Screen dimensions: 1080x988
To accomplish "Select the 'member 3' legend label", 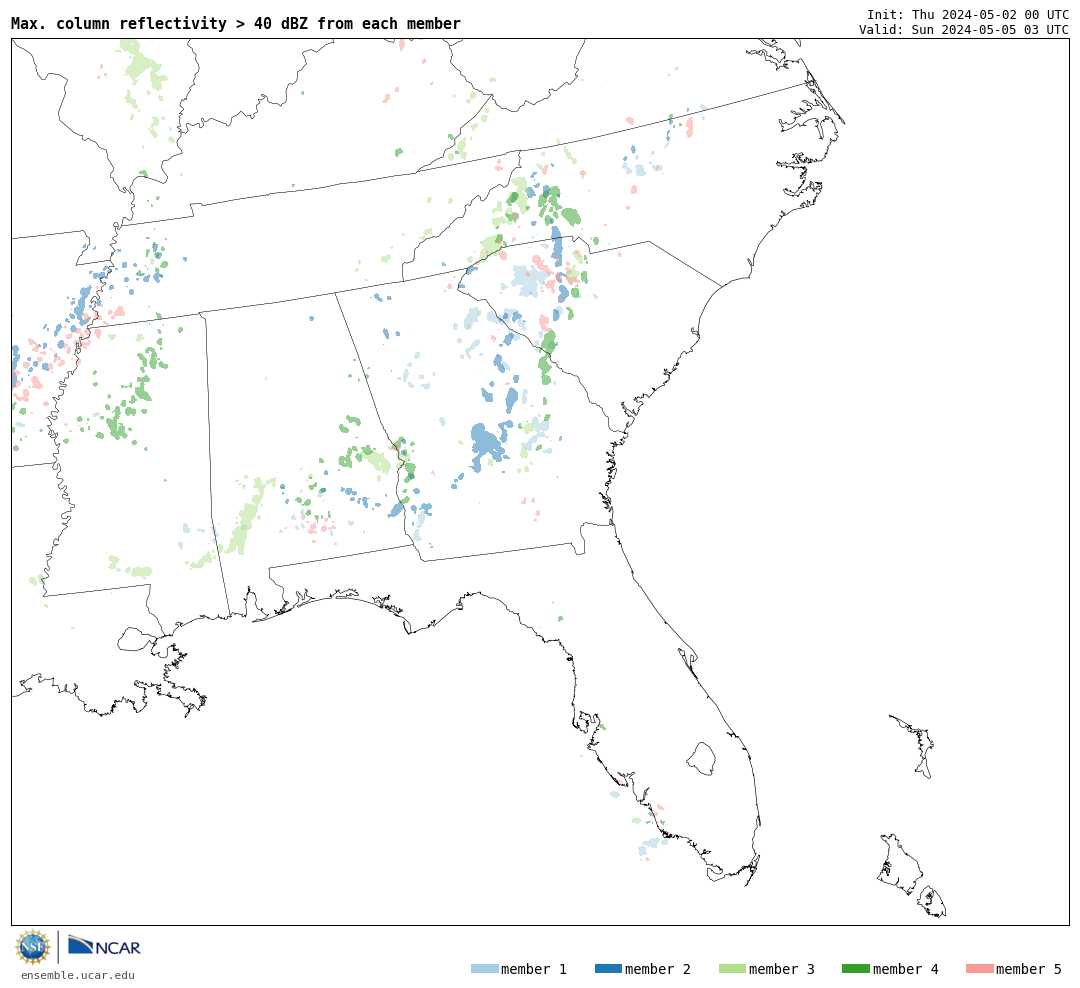I will (782, 969).
